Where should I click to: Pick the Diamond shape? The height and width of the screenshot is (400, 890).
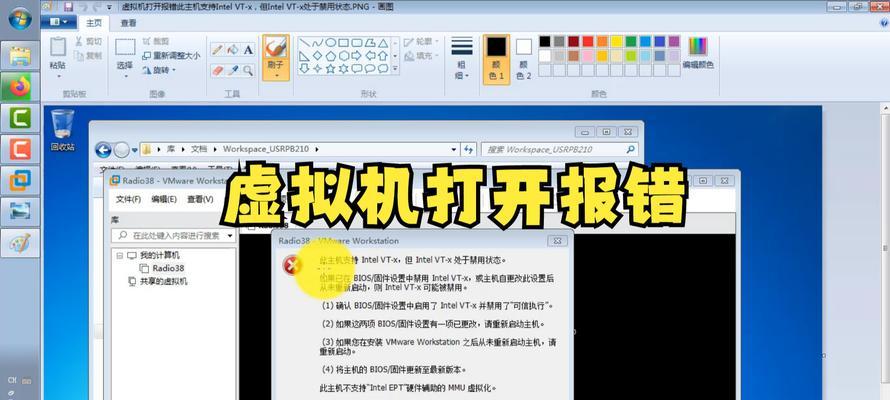pyautogui.click(x=317, y=56)
